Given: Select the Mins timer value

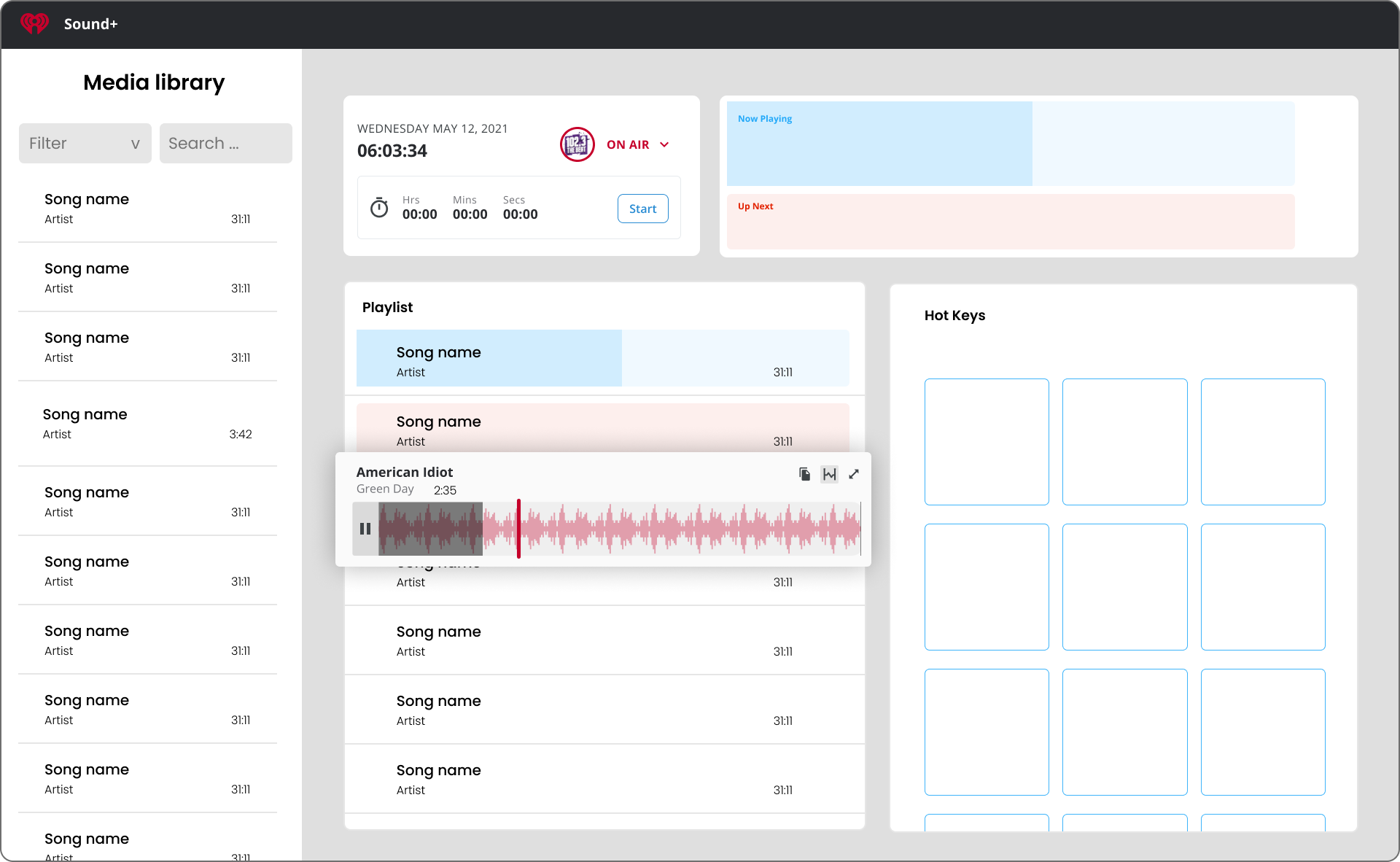Looking at the screenshot, I should click(x=470, y=214).
